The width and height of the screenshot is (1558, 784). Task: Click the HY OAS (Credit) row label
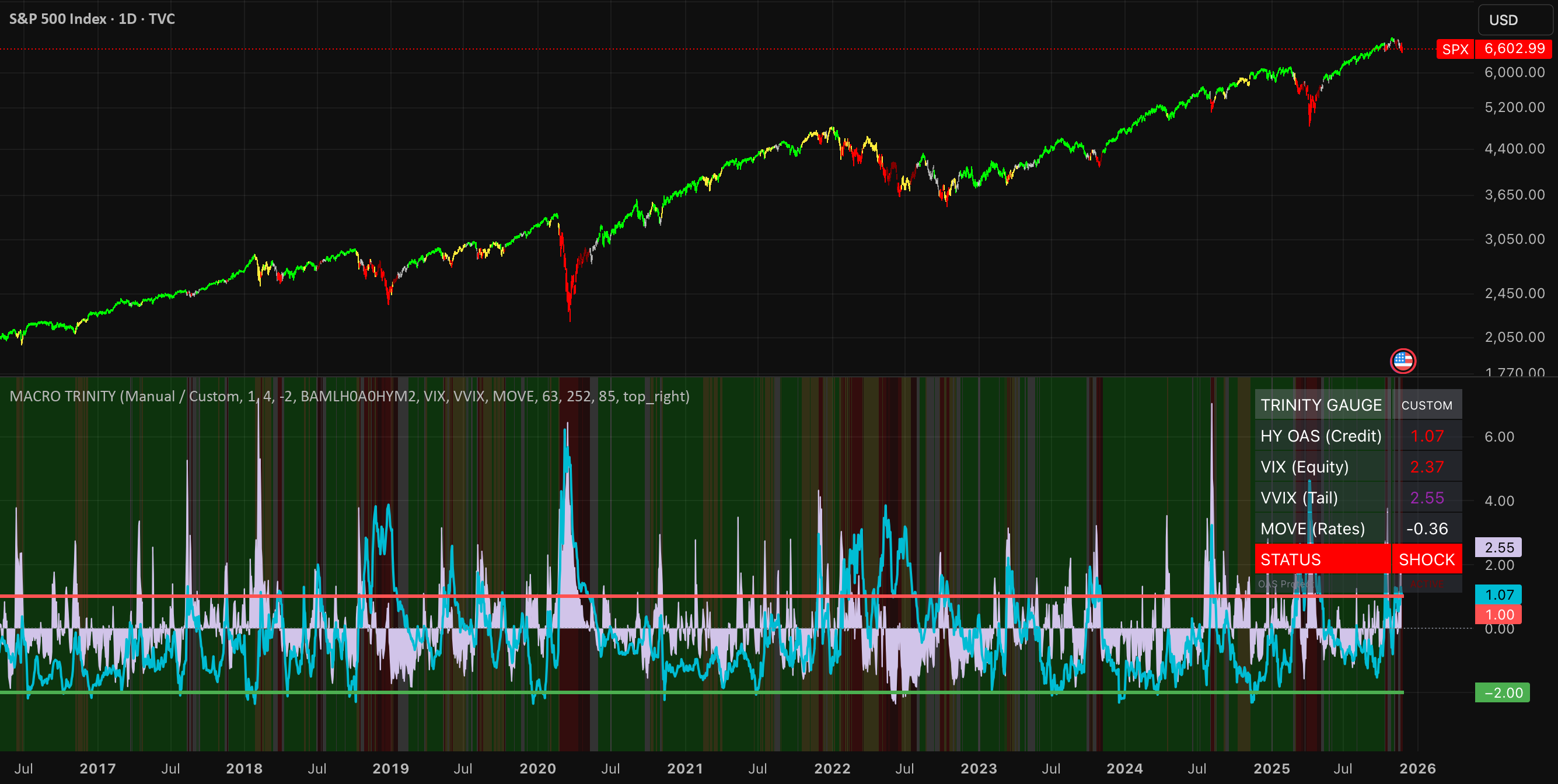(x=1322, y=436)
